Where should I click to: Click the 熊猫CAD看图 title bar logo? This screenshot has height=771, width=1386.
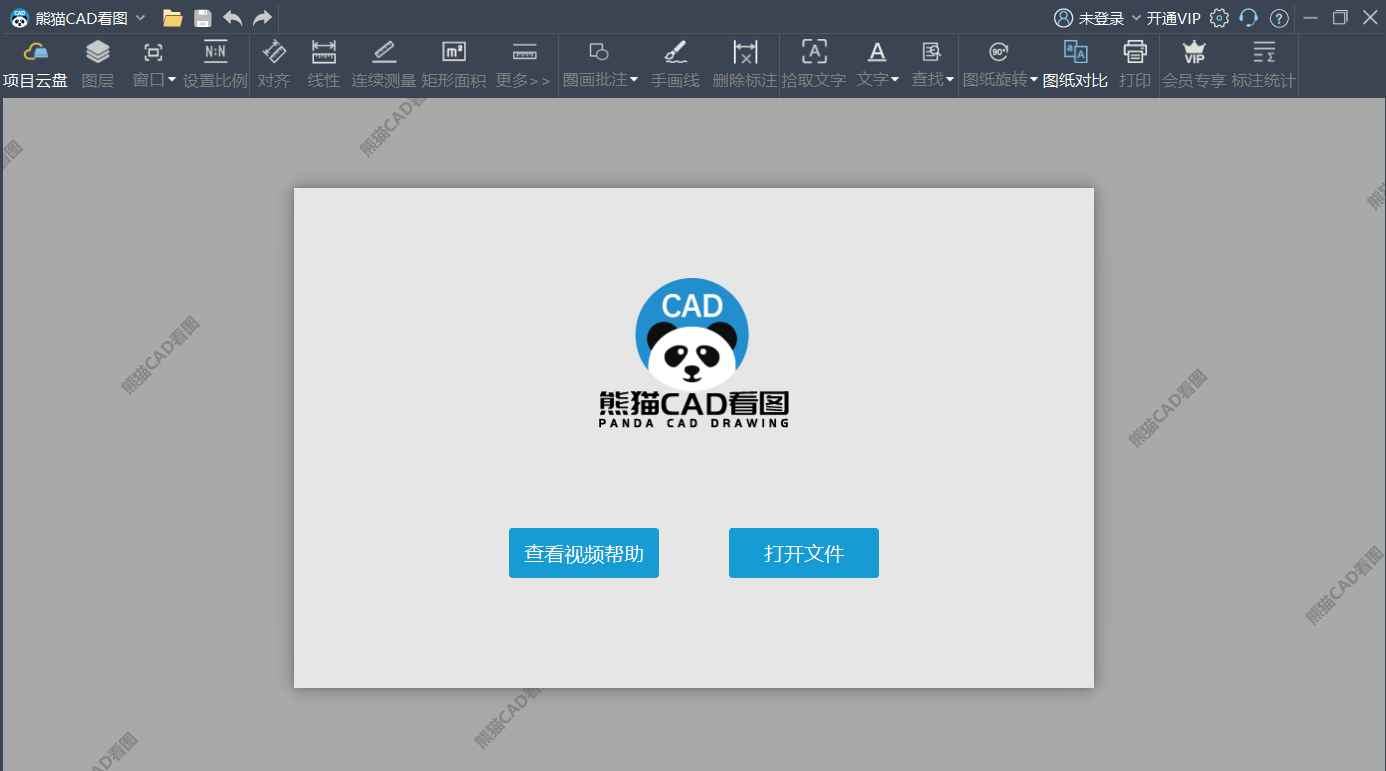(19, 18)
